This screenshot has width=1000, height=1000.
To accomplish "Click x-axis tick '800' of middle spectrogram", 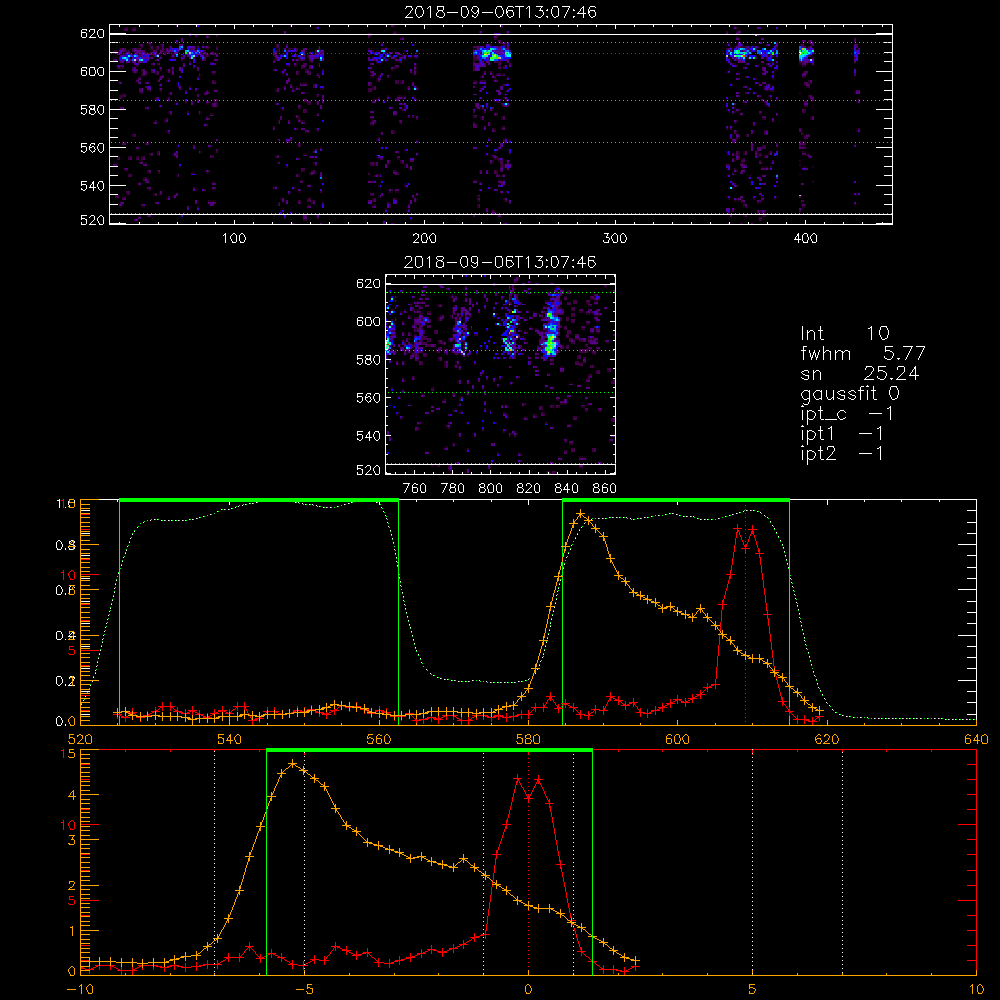I will (490, 489).
